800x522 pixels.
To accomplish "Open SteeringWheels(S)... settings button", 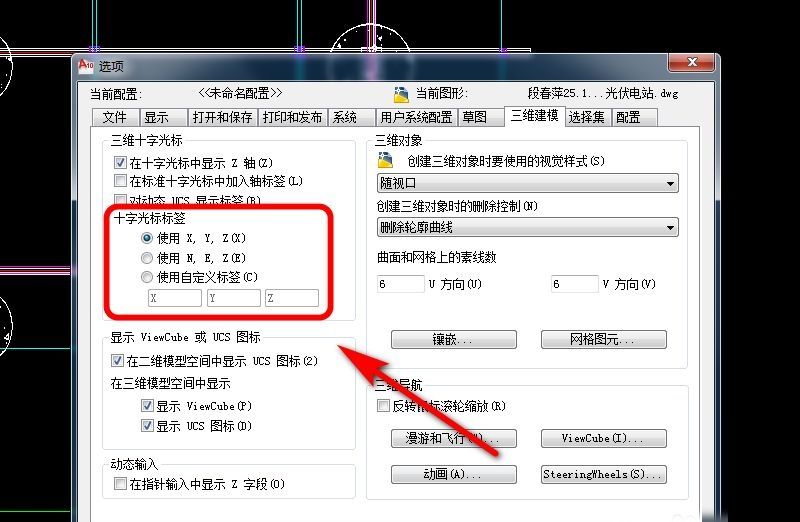I will 604,474.
